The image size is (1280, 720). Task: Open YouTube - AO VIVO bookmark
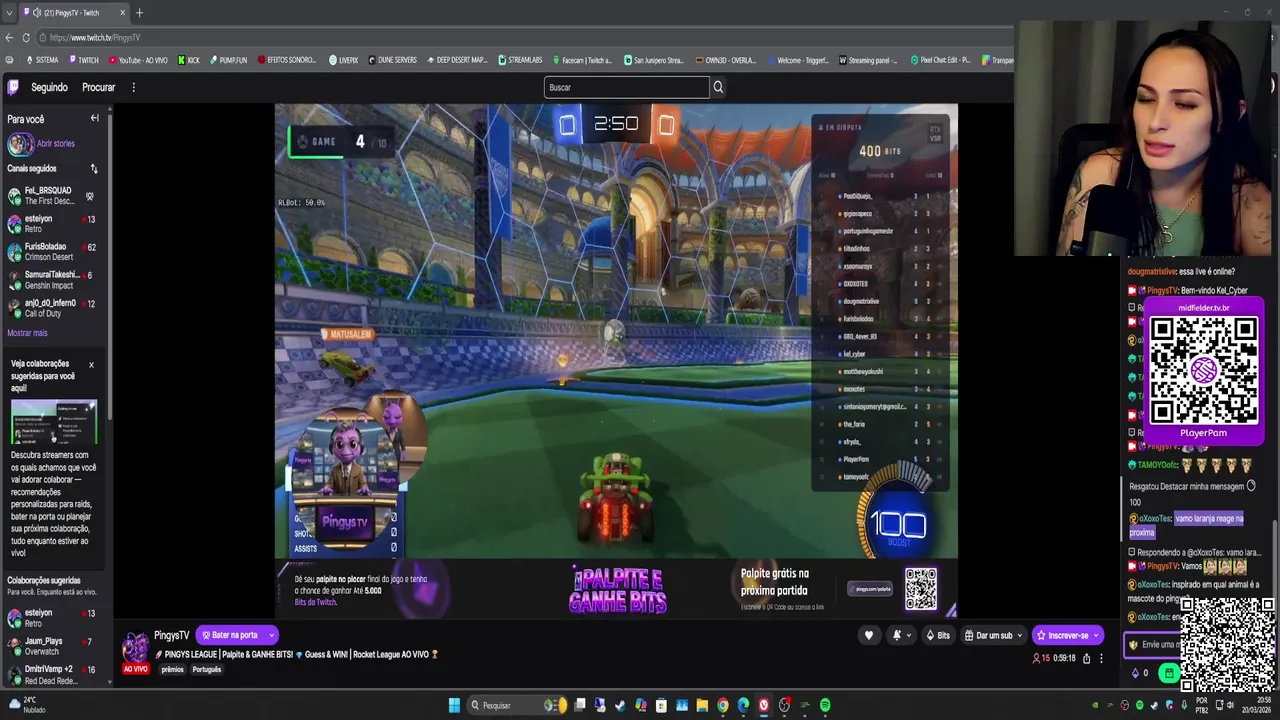coord(138,60)
